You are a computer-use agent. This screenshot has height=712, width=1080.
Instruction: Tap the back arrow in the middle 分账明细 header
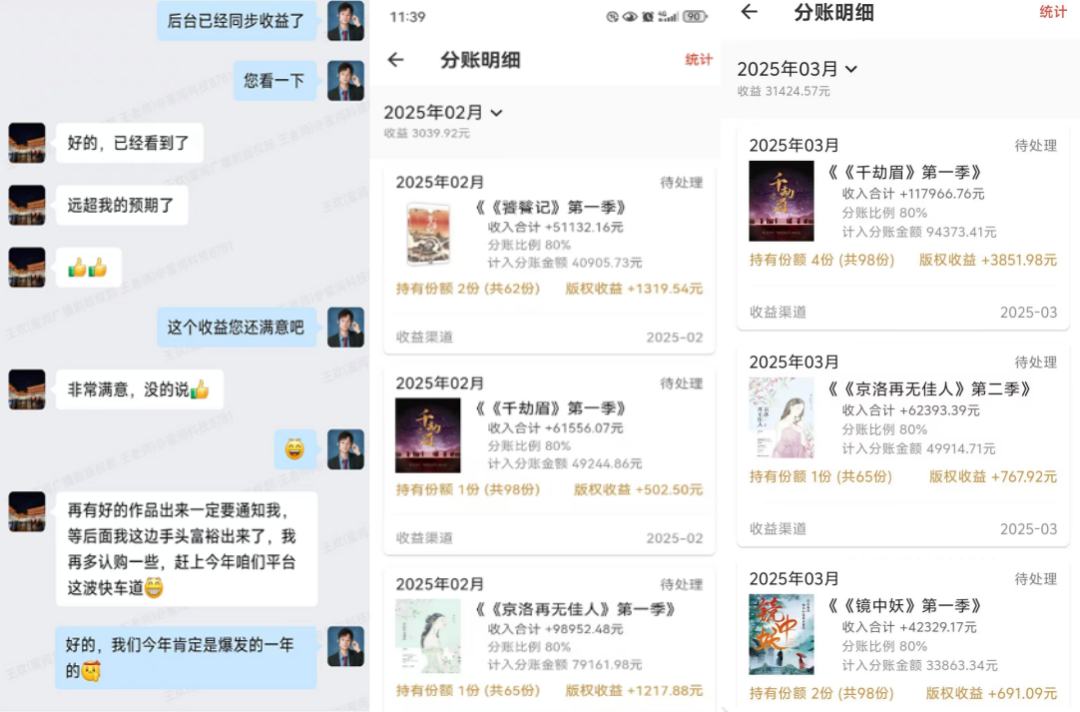click(395, 60)
